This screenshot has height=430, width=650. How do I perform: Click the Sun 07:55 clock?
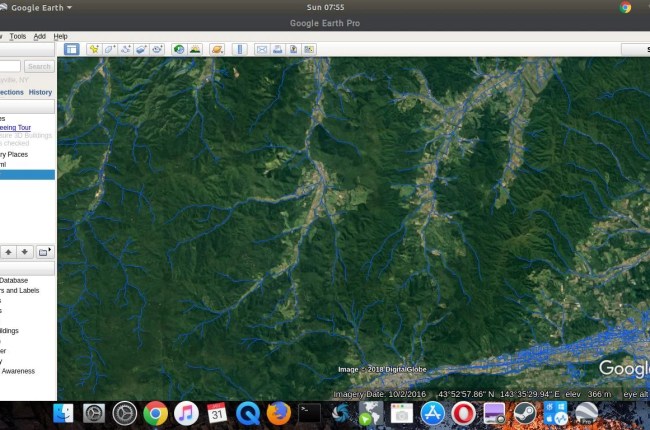325,7
